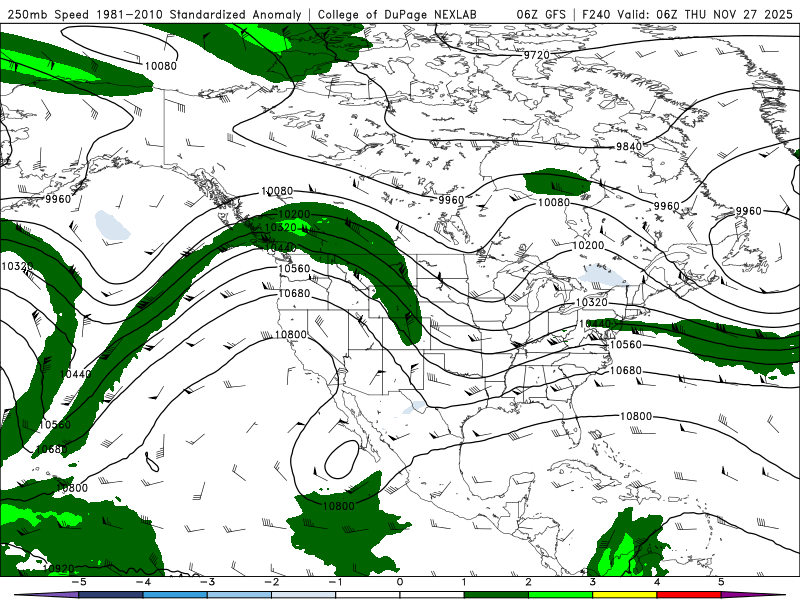This screenshot has width=800, height=600.
Task: Select the dark green 1 to 2 legend swatch
Action: pyautogui.click(x=496, y=595)
